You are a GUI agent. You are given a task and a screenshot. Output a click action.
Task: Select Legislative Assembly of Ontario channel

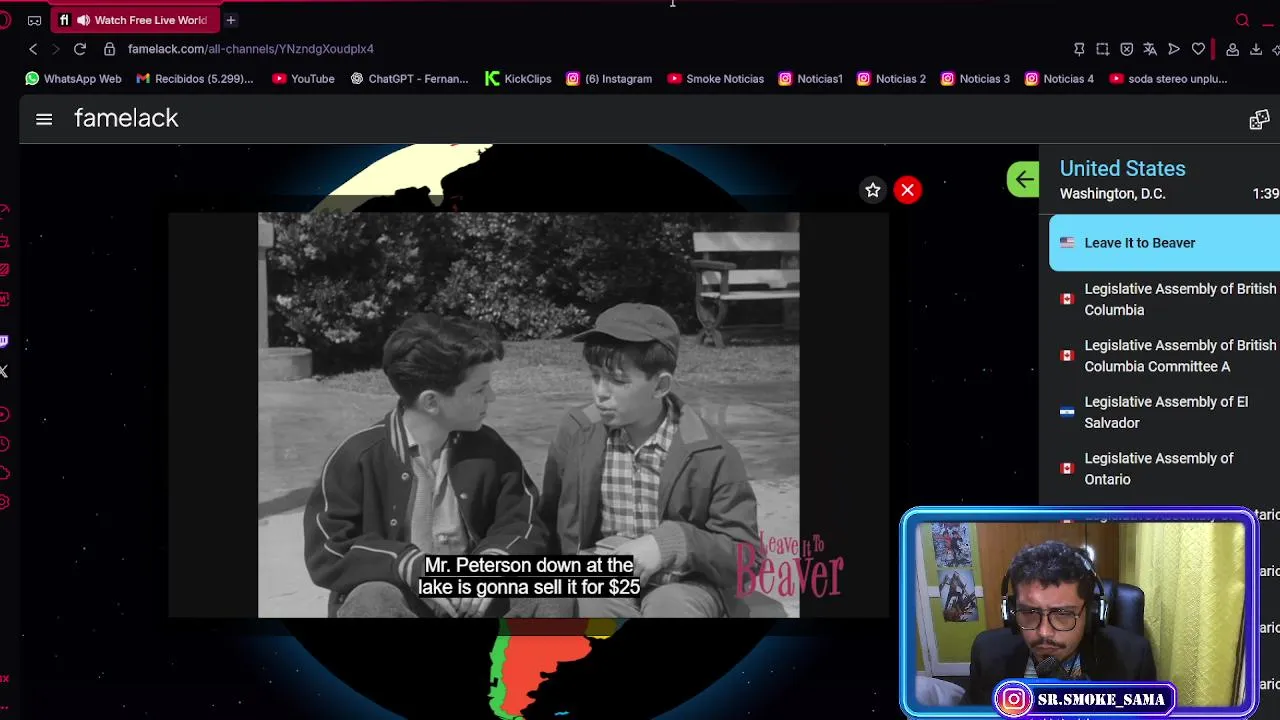[x=1164, y=469]
